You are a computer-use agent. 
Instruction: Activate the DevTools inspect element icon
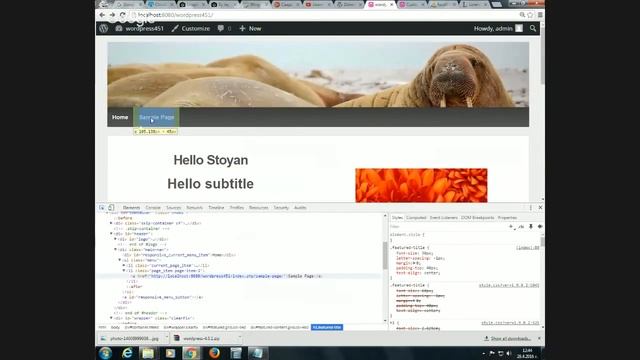point(102,207)
